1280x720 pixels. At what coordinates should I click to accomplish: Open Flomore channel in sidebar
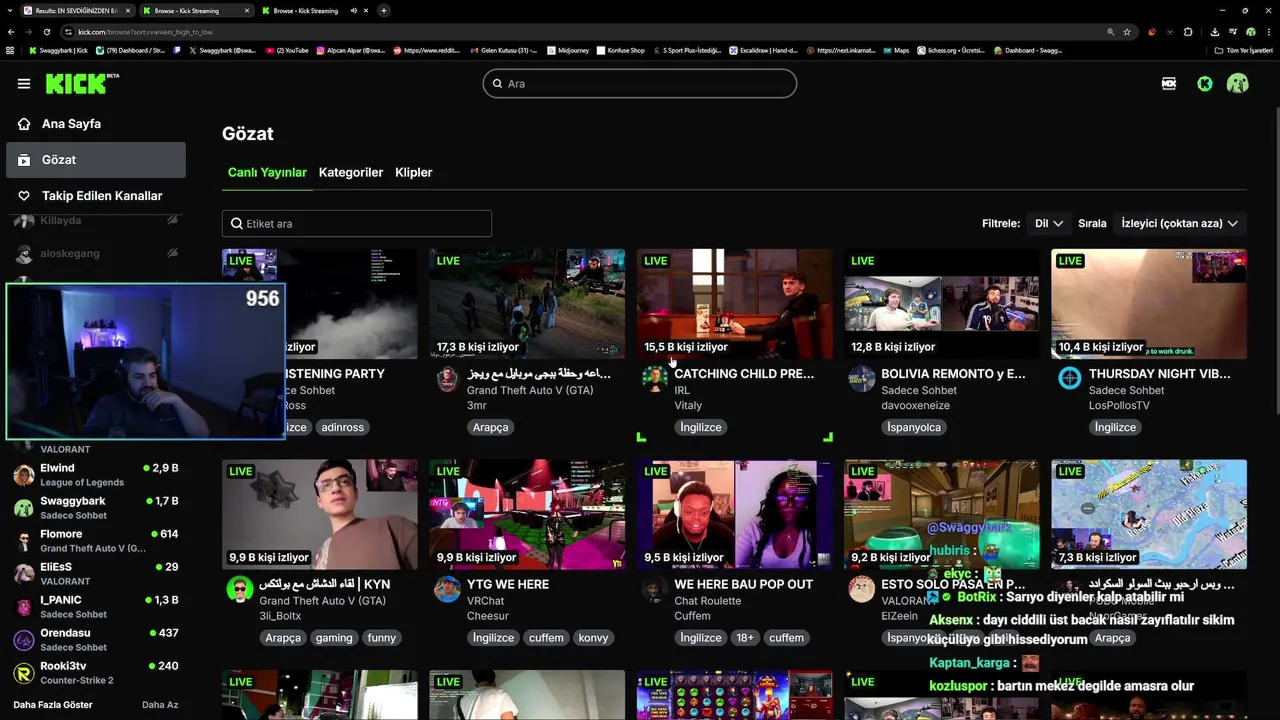(95, 540)
